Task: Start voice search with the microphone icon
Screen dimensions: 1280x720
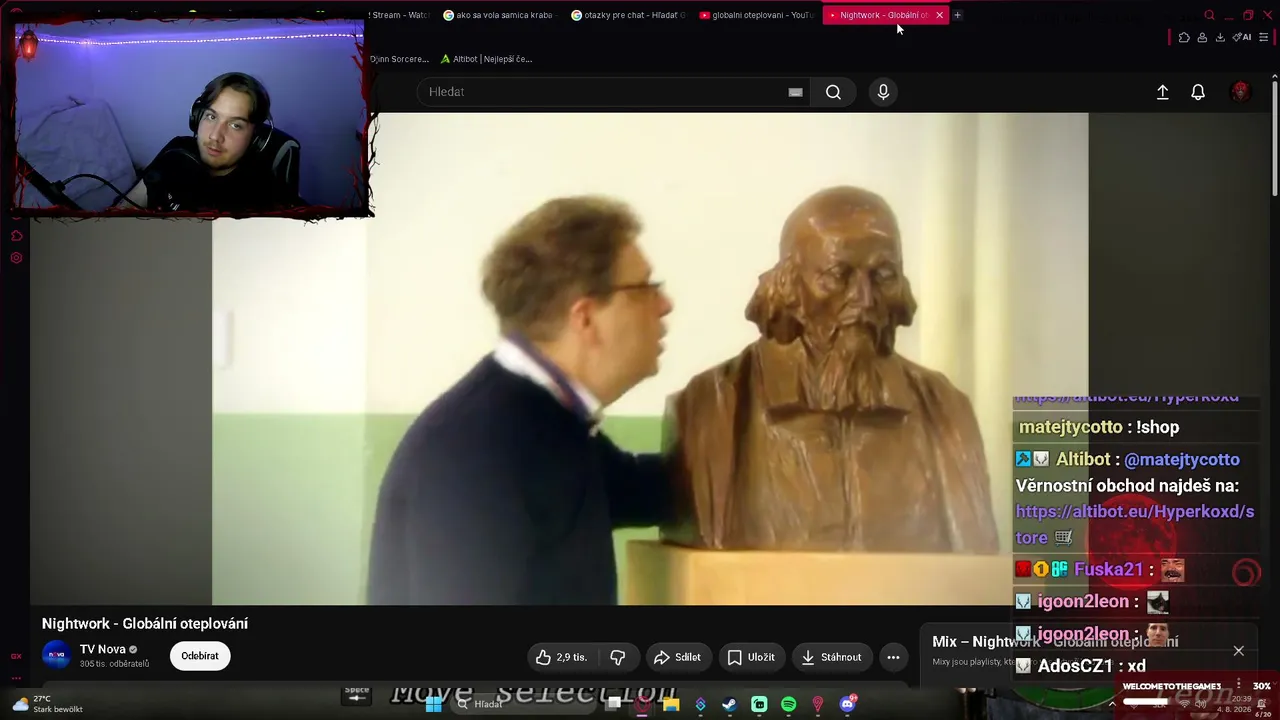Action: pos(883,92)
